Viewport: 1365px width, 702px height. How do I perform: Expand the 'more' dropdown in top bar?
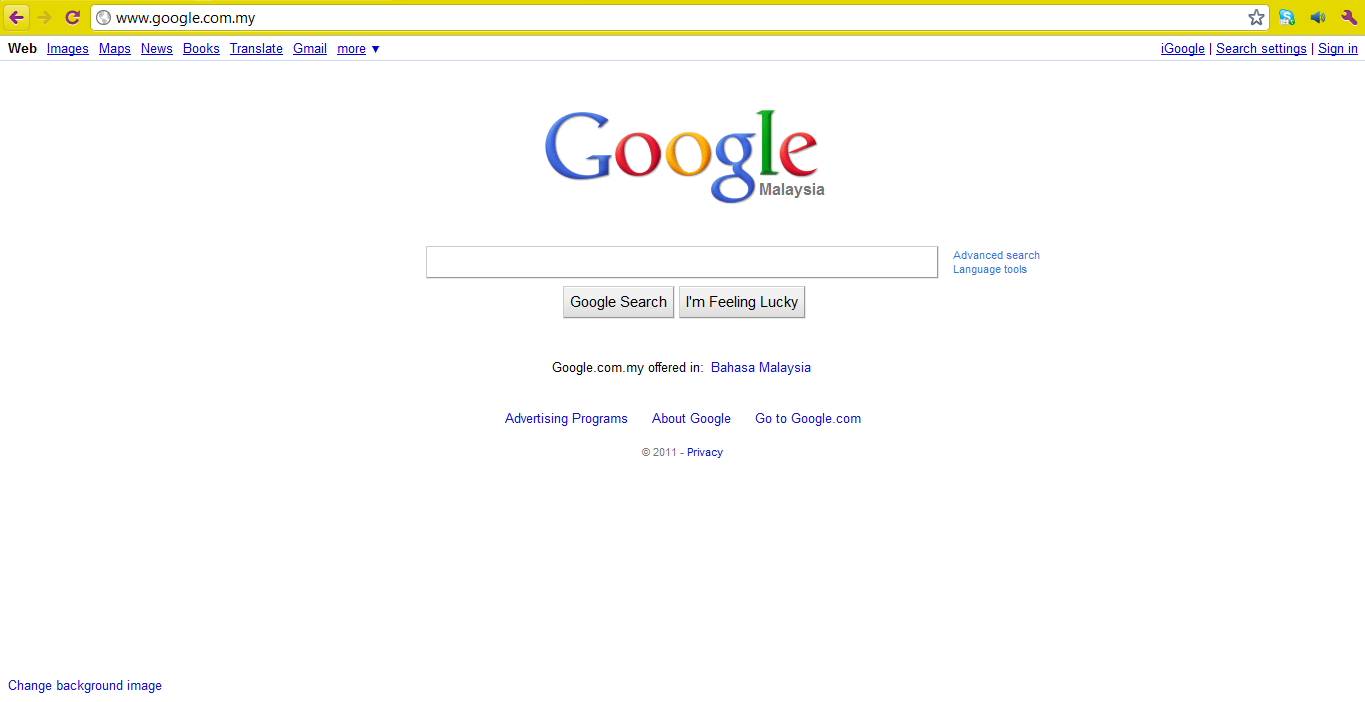click(x=358, y=48)
